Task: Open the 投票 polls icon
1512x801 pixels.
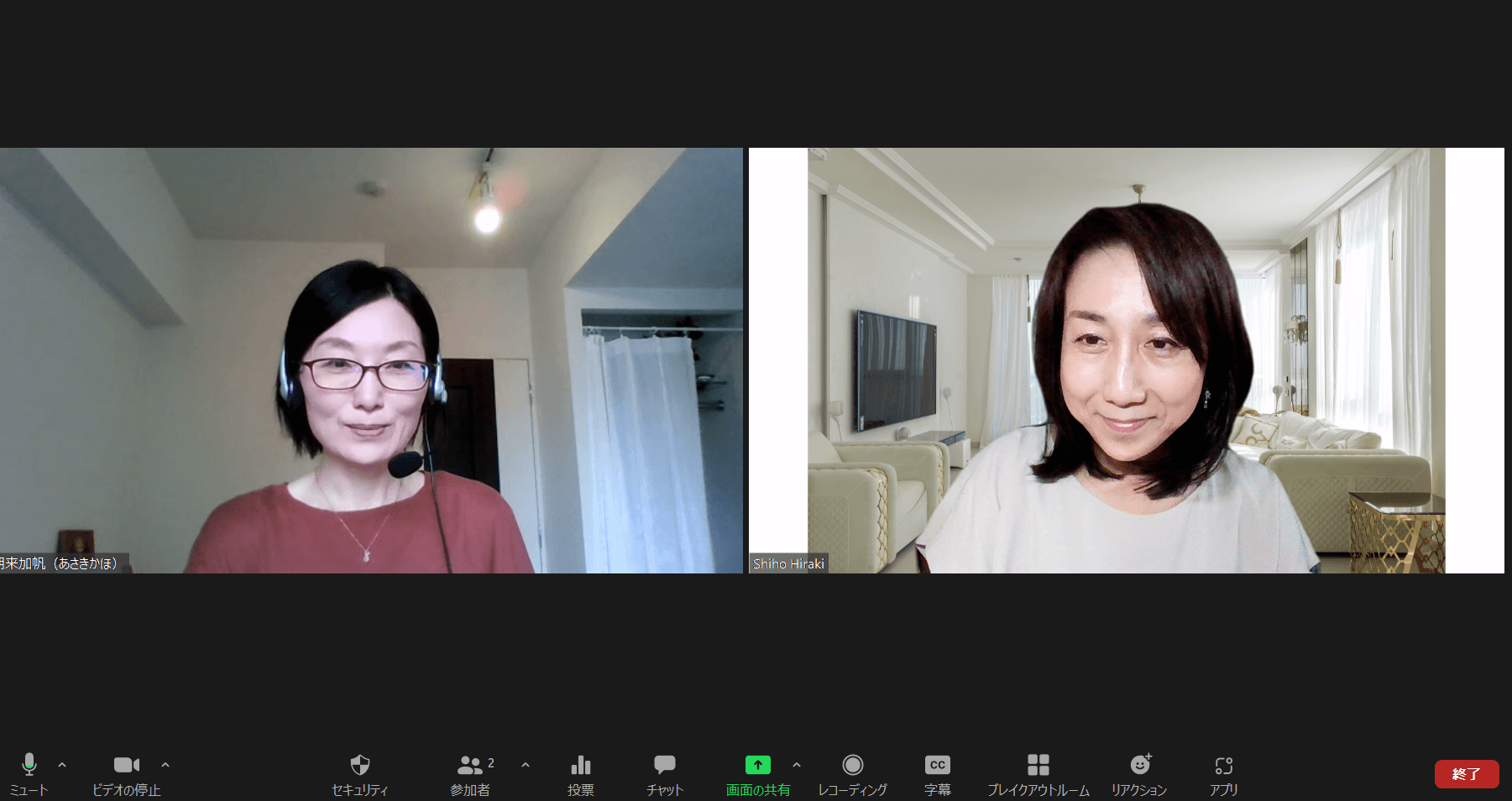Action: [580, 765]
